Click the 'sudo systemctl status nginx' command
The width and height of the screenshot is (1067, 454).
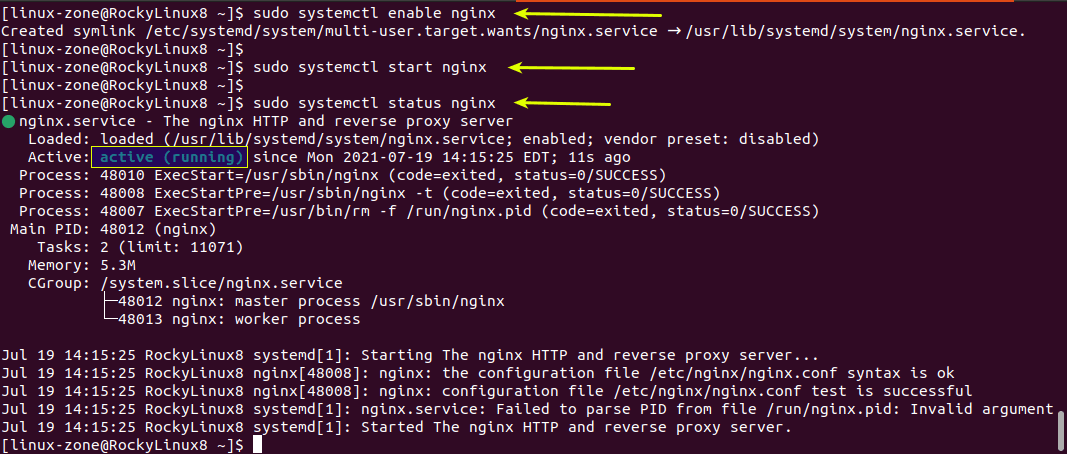click(x=374, y=103)
